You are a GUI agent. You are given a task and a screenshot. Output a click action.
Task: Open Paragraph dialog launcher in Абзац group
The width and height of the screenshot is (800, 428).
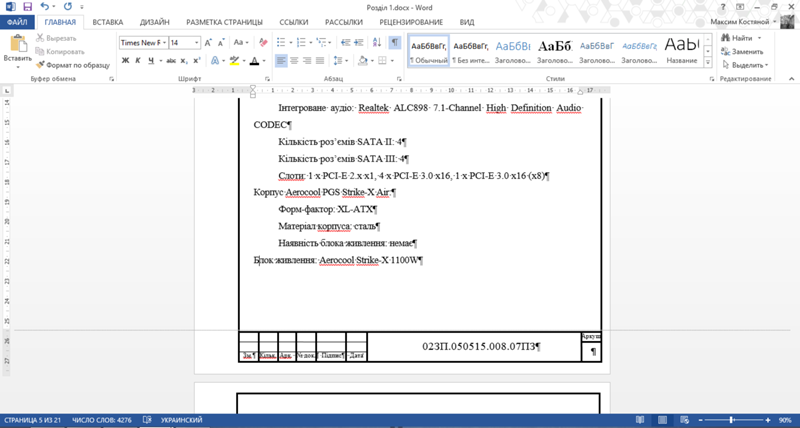click(399, 79)
